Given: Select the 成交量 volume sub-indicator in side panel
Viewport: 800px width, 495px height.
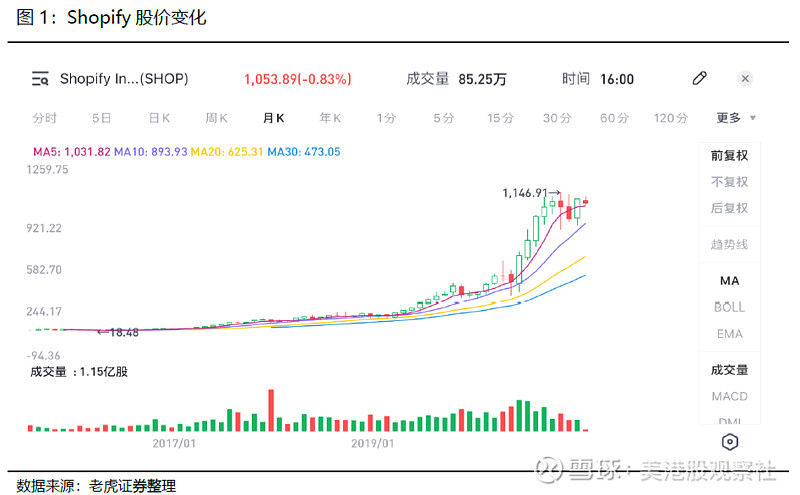Looking at the screenshot, I should (730, 370).
